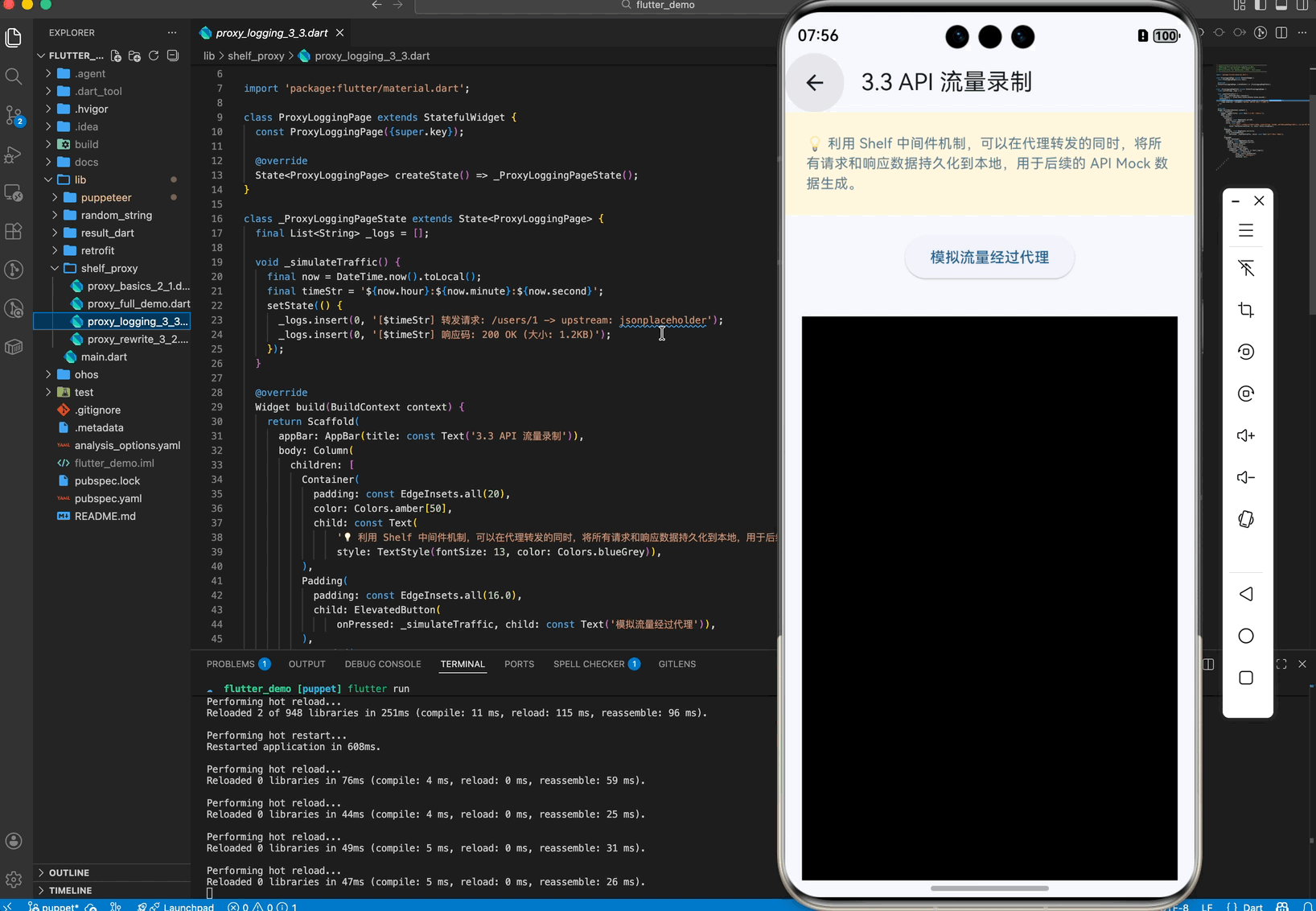Image resolution: width=1316 pixels, height=911 pixels.
Task: Open the Extensions view
Action: pos(14,231)
